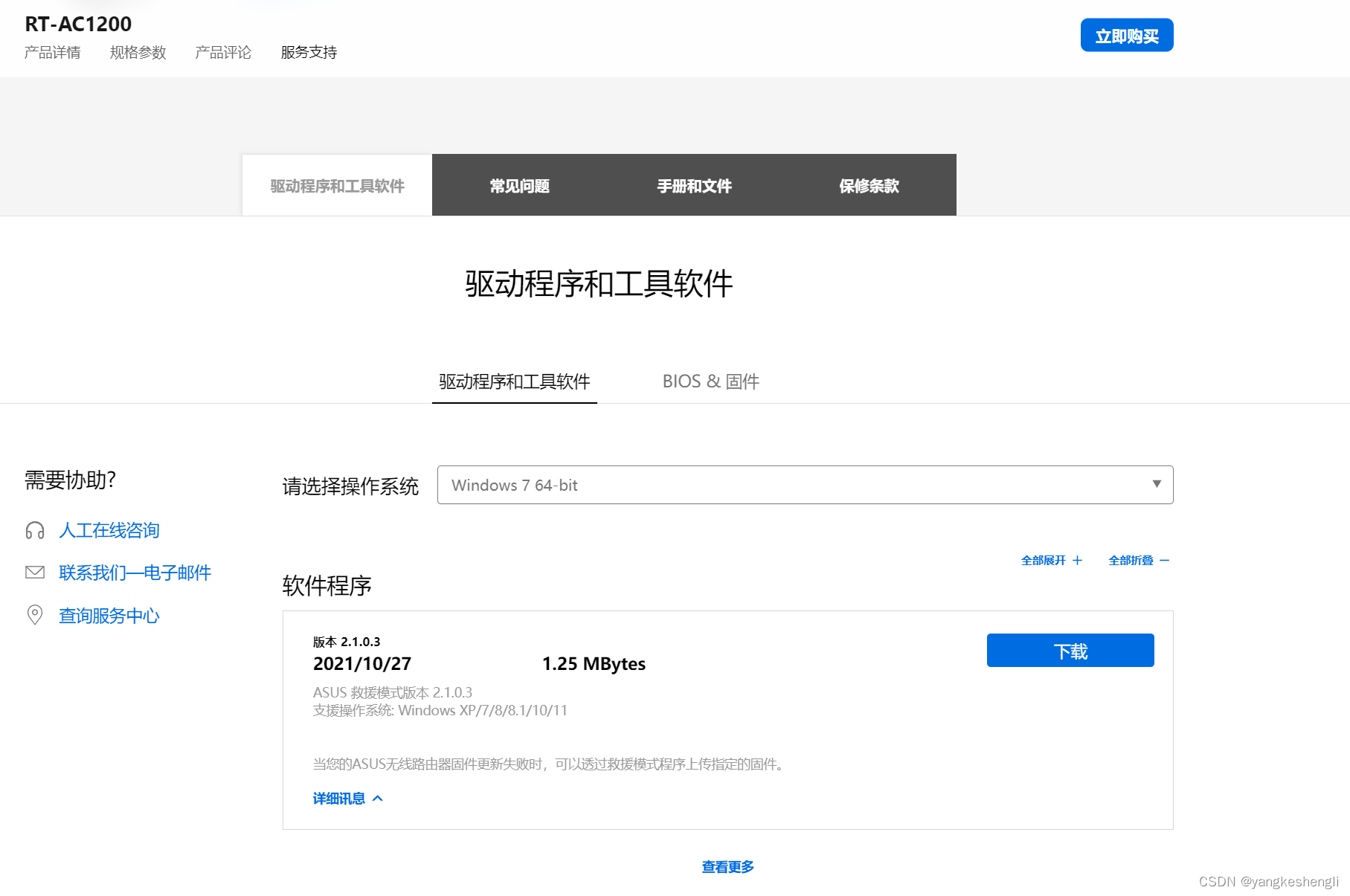Click the 支援操作系统 Windows XP/7/8 line
Screen dimensions: 1350x896
coord(440,710)
